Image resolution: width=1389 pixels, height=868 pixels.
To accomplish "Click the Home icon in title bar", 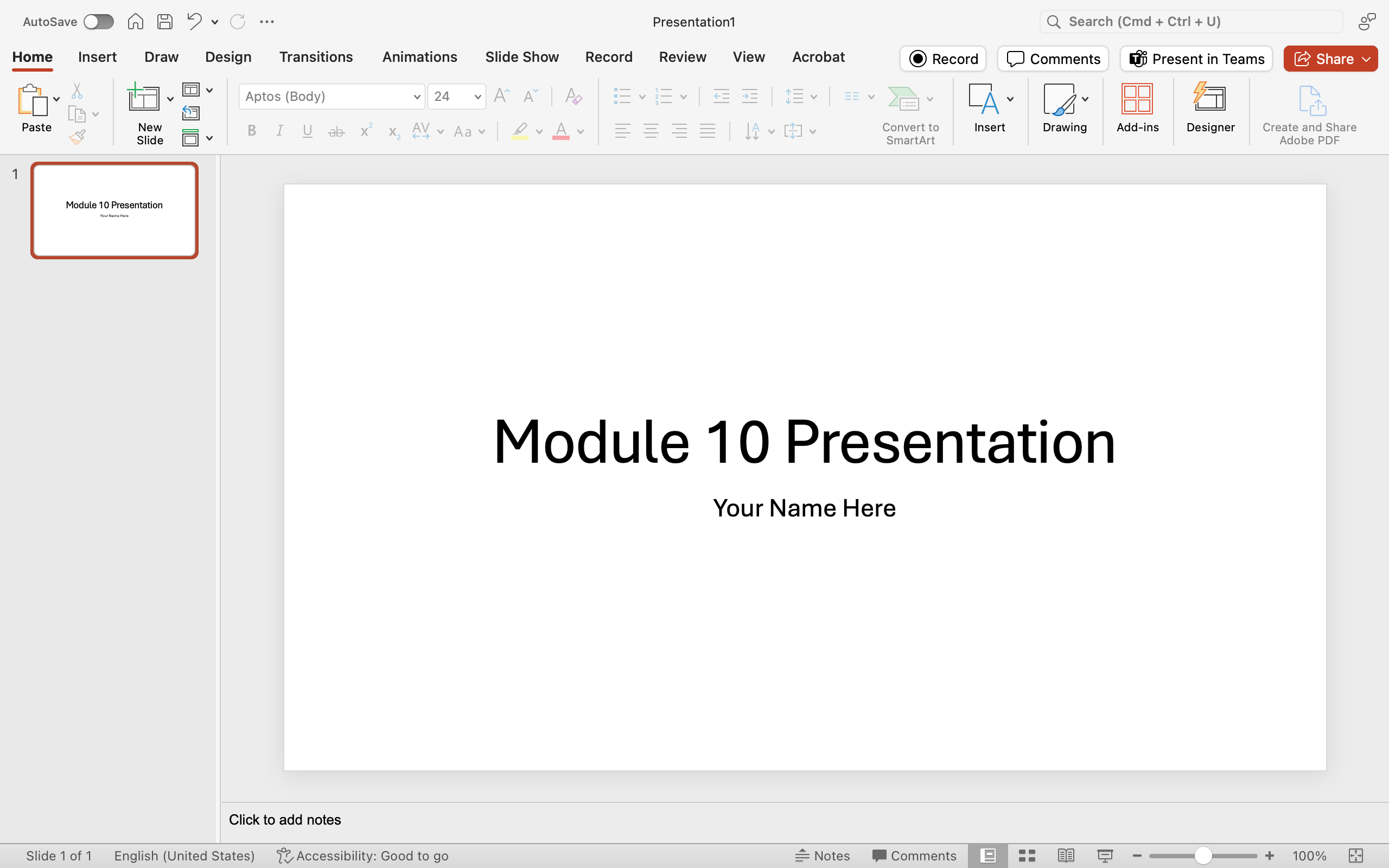I will (x=136, y=22).
